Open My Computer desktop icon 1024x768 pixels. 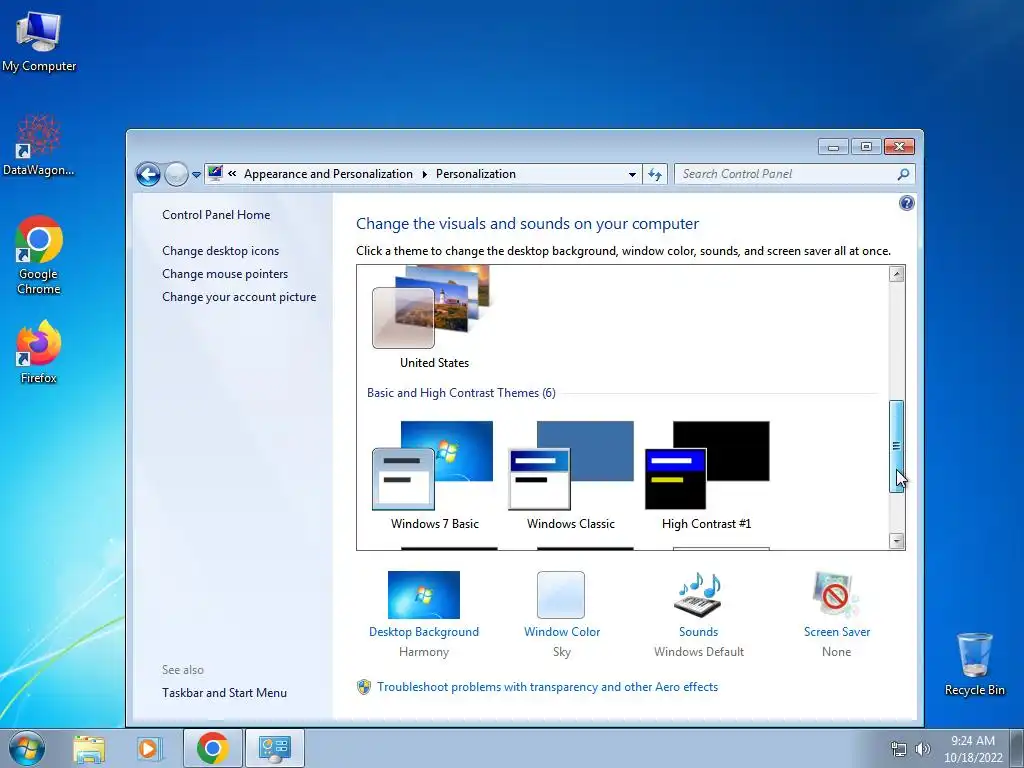[x=39, y=42]
